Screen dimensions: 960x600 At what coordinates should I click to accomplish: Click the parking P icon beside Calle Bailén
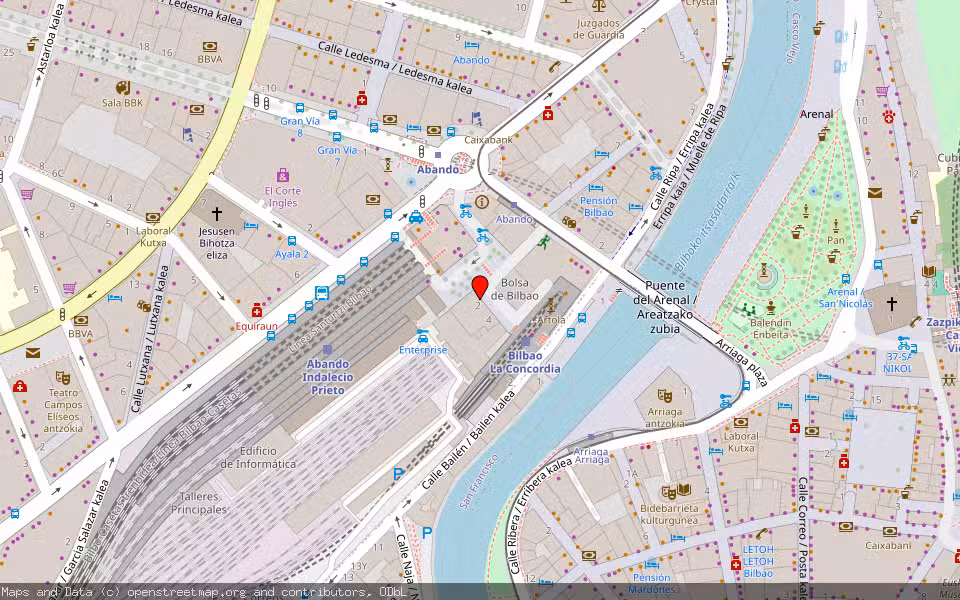click(399, 473)
